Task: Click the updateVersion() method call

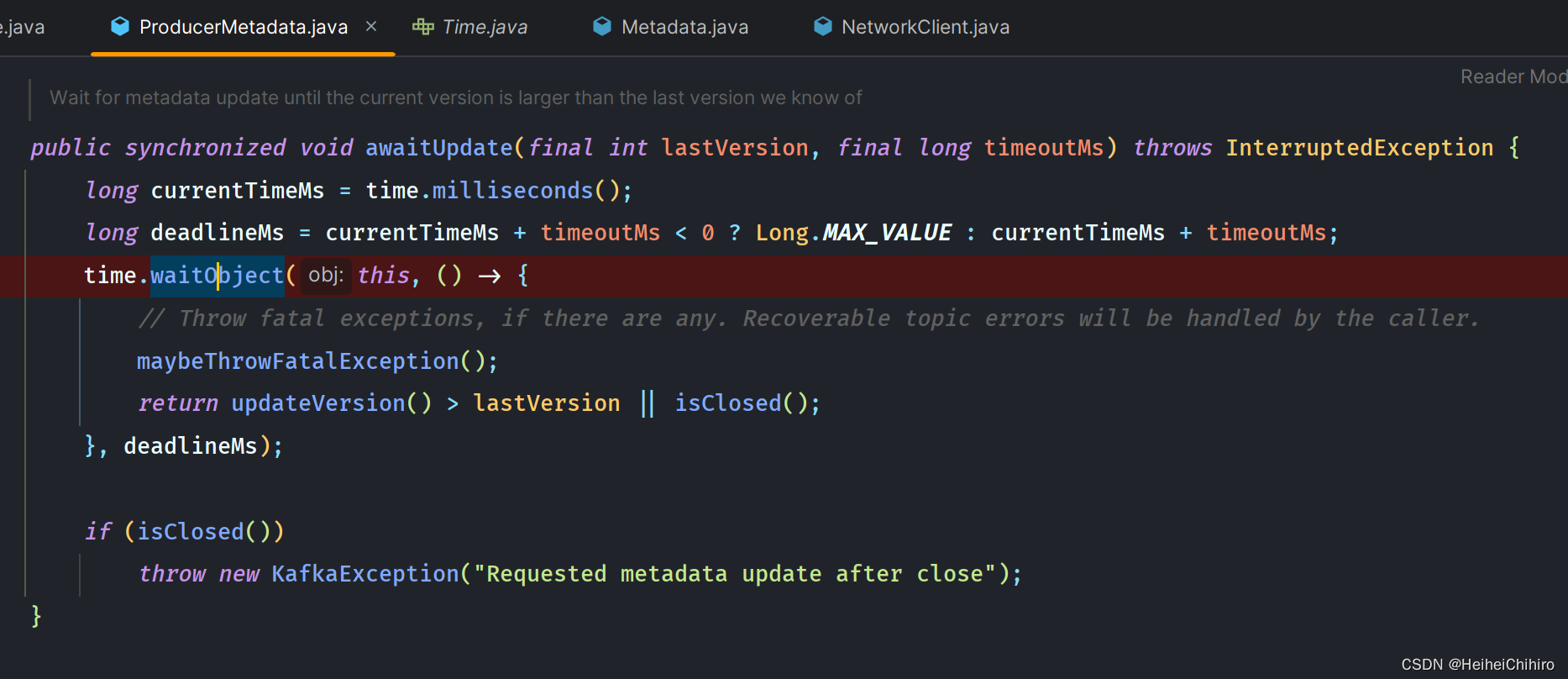Action: [x=332, y=403]
